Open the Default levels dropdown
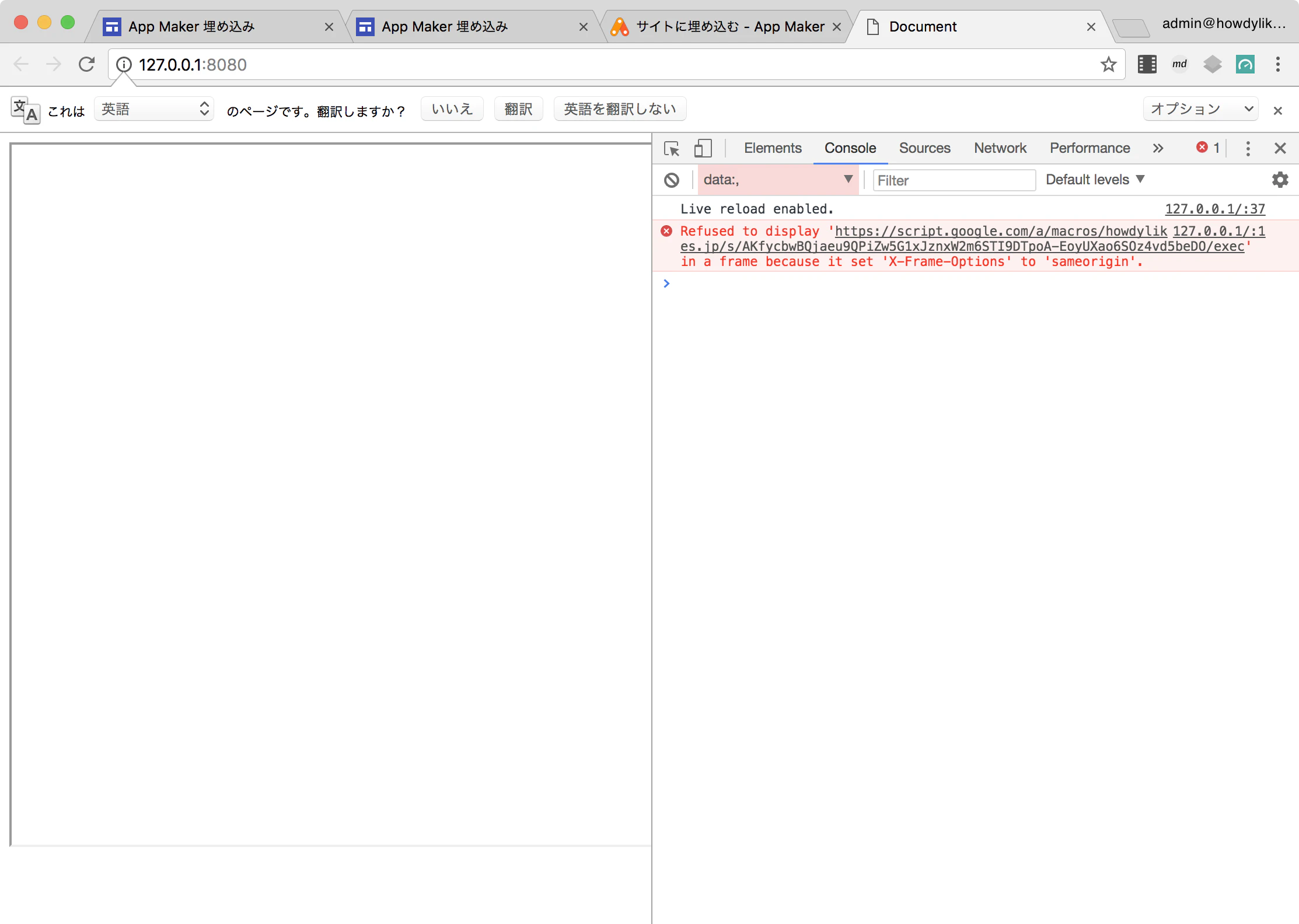1299x924 pixels. coord(1095,180)
